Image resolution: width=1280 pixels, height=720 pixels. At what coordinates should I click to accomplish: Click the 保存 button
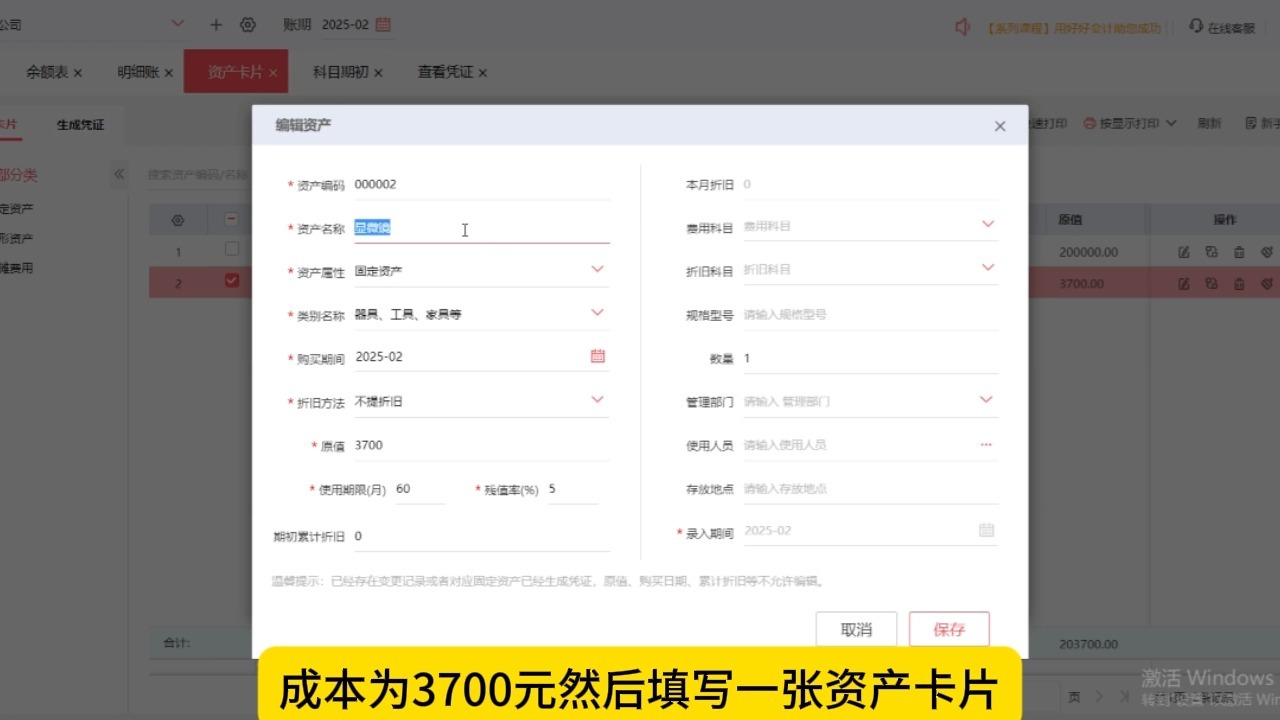948,629
